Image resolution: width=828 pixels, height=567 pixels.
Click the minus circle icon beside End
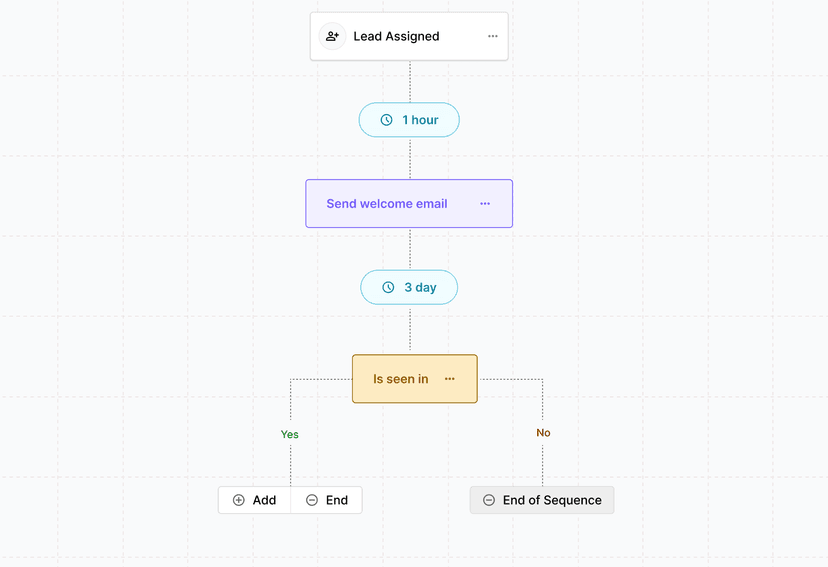pos(312,500)
